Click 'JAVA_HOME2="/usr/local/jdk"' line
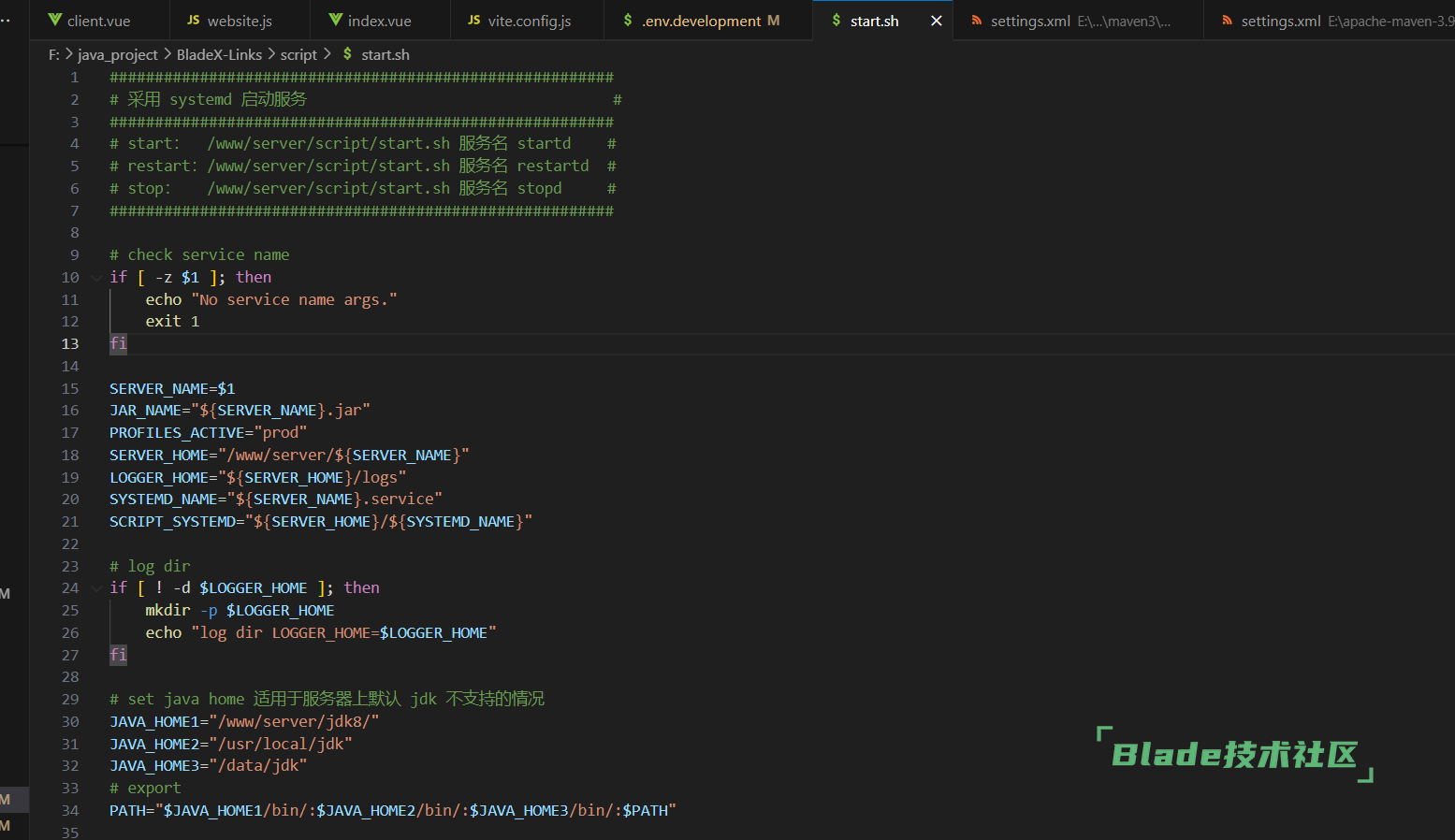 [x=230, y=745]
